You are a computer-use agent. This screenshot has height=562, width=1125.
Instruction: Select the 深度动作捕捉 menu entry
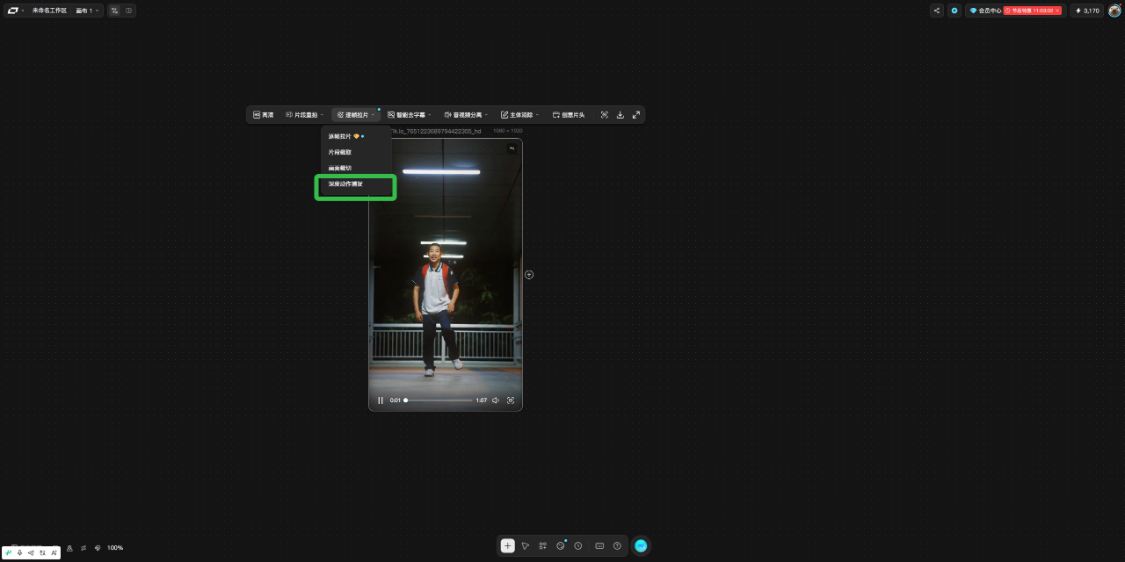coord(356,184)
